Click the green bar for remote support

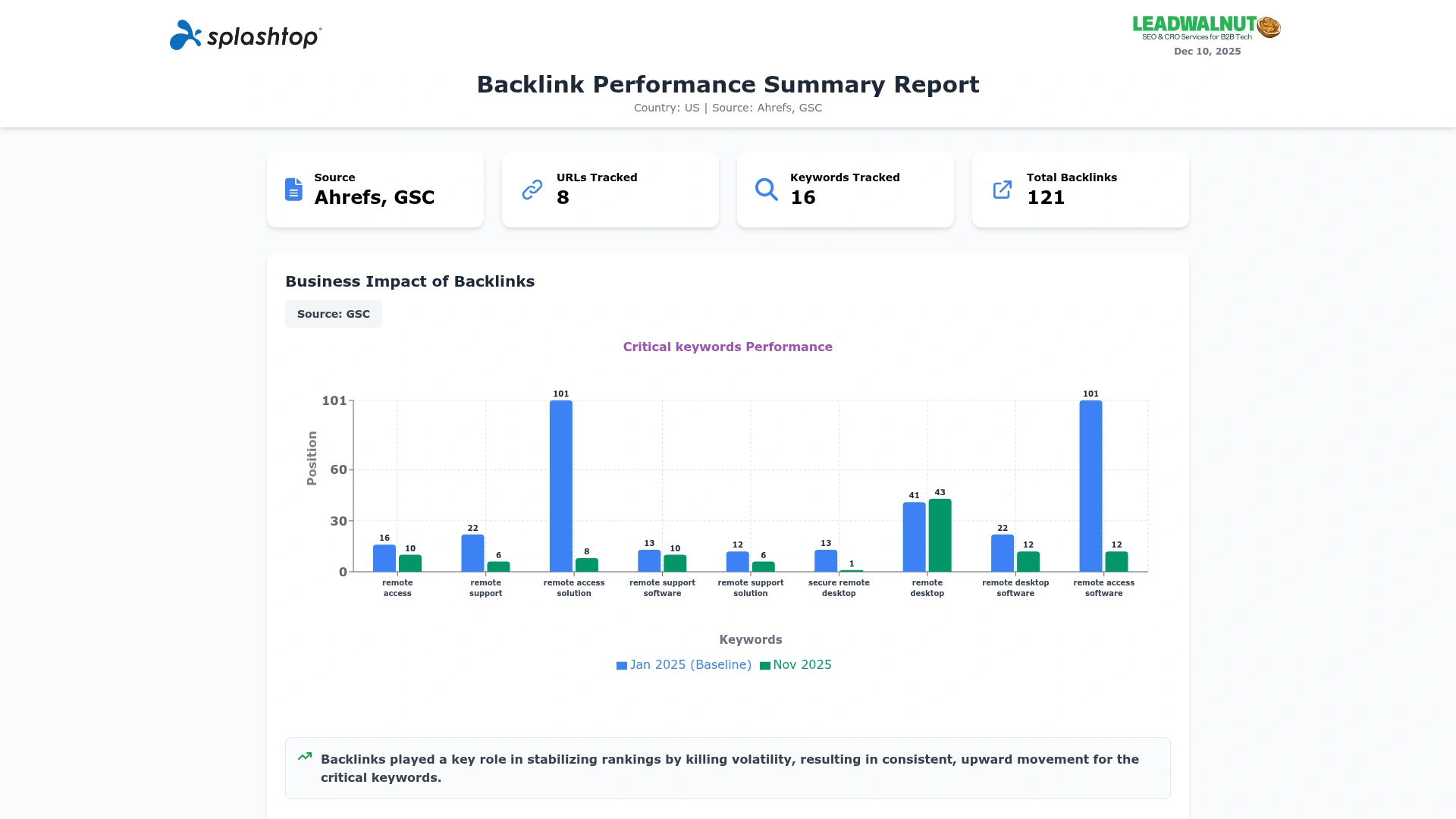498,566
